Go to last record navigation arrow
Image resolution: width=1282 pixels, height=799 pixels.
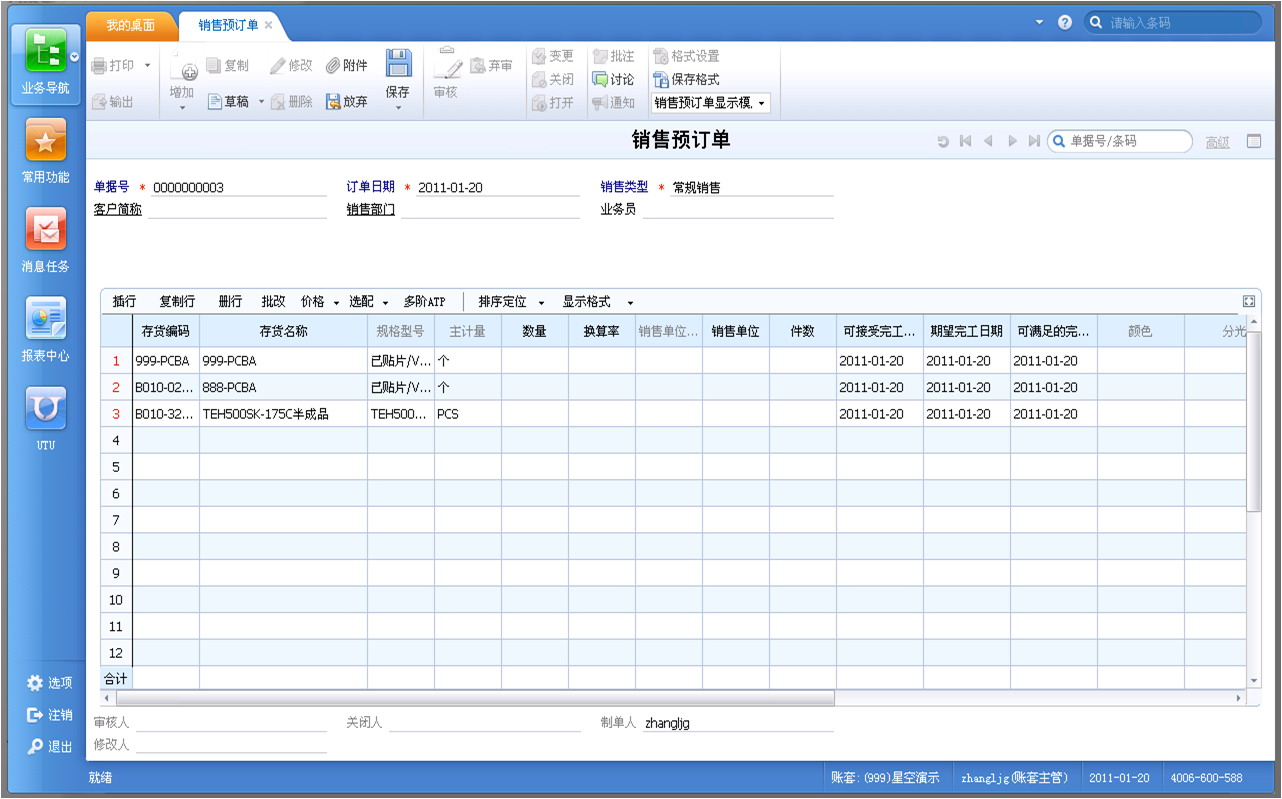1034,142
